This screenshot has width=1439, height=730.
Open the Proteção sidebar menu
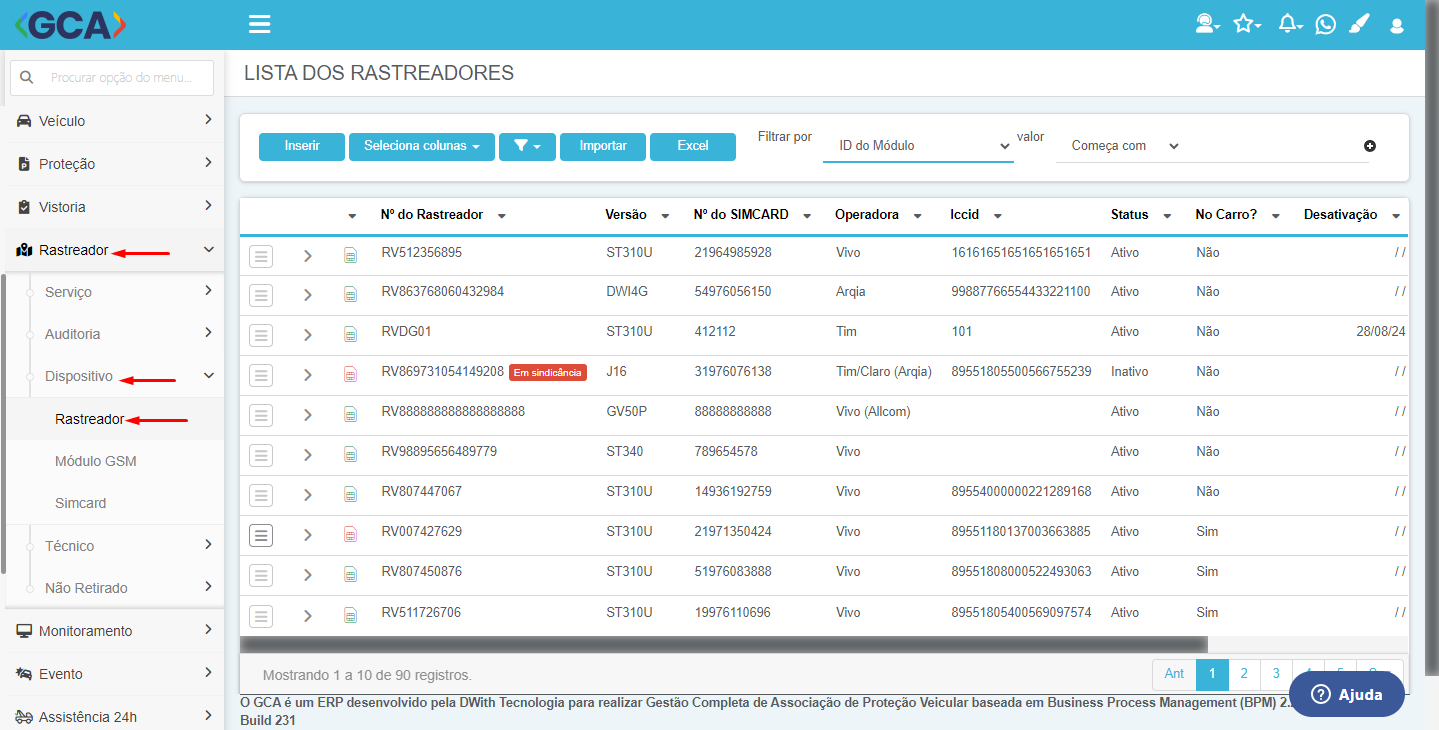113,164
